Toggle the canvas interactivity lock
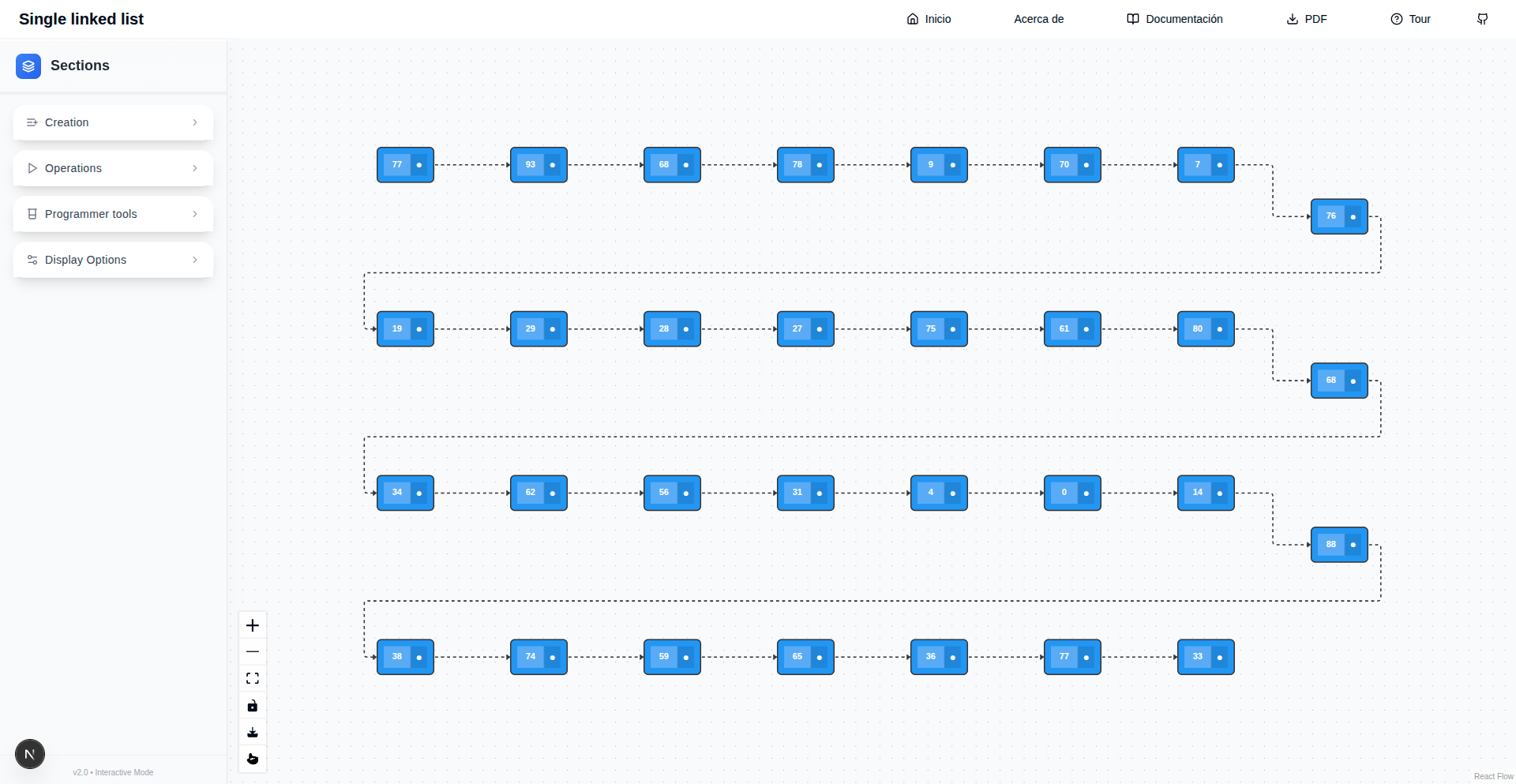The width and height of the screenshot is (1516, 784). point(253,706)
